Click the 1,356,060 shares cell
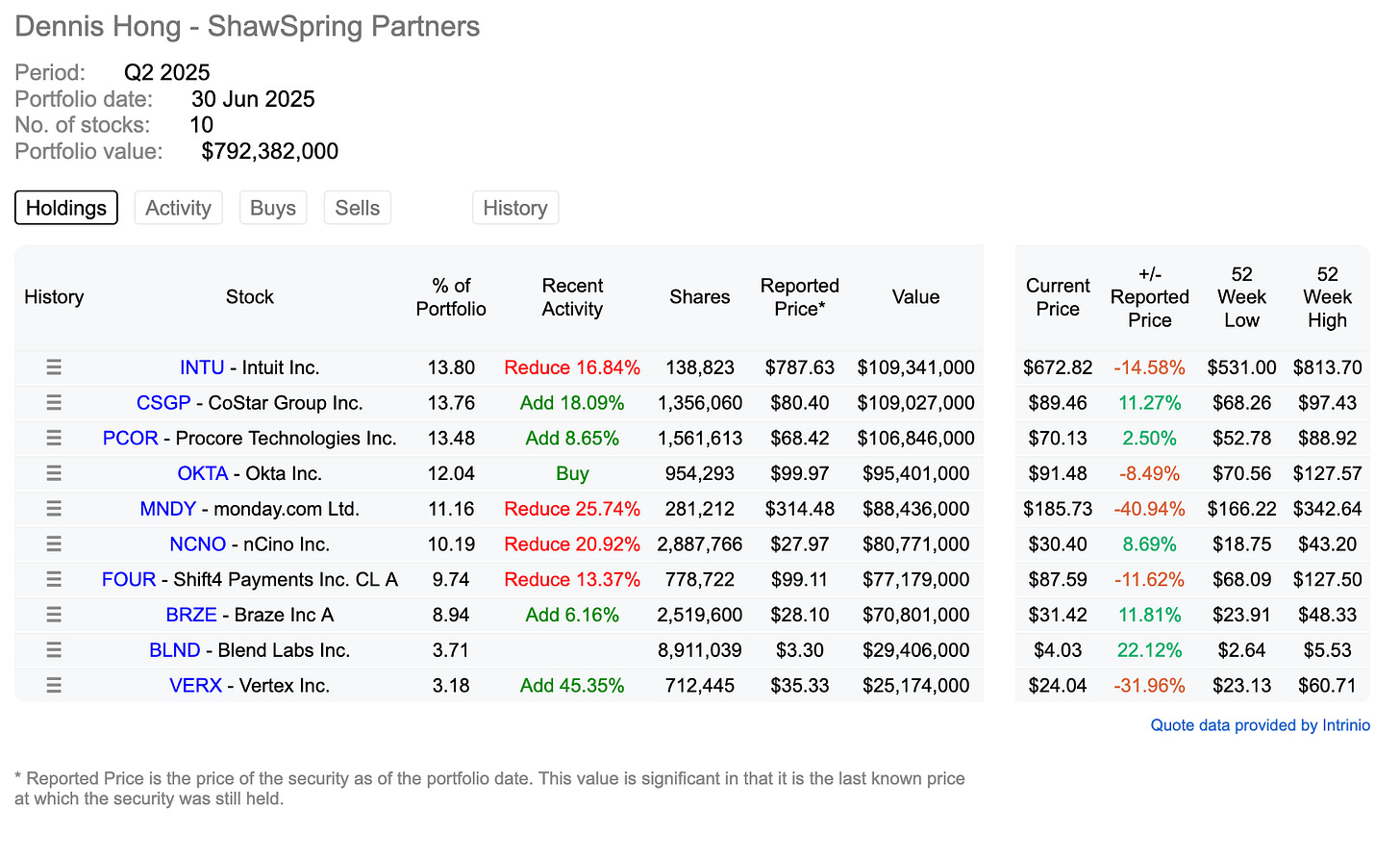The height and width of the screenshot is (859, 1400). [700, 403]
